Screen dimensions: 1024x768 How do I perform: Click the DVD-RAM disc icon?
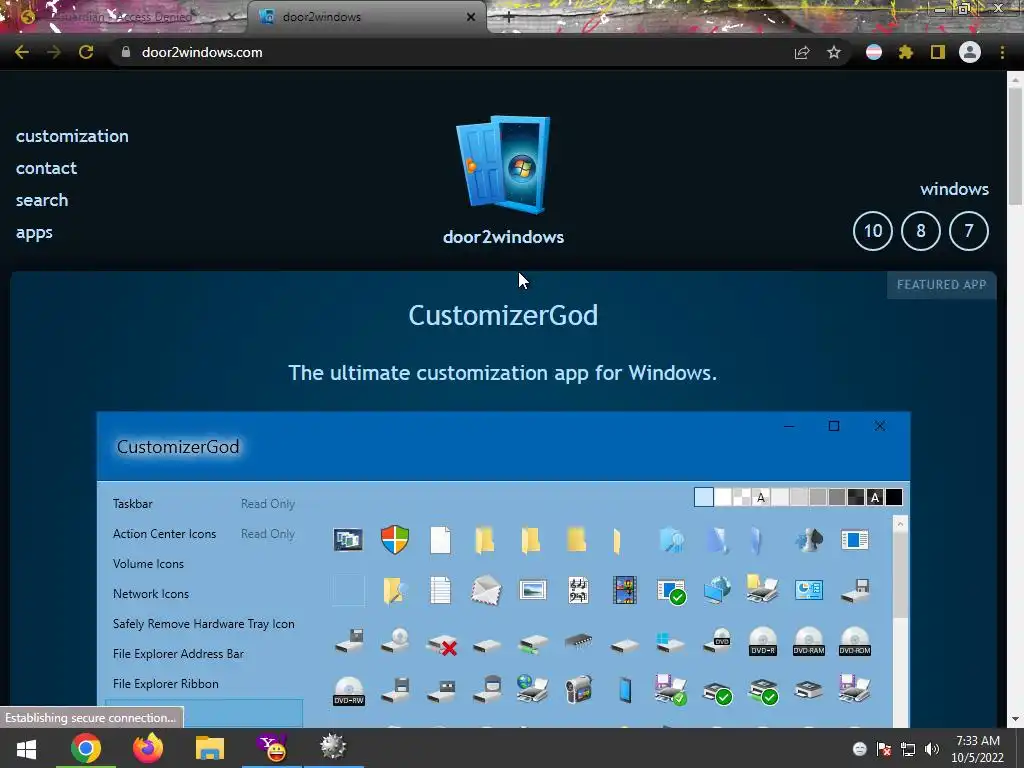(x=808, y=641)
